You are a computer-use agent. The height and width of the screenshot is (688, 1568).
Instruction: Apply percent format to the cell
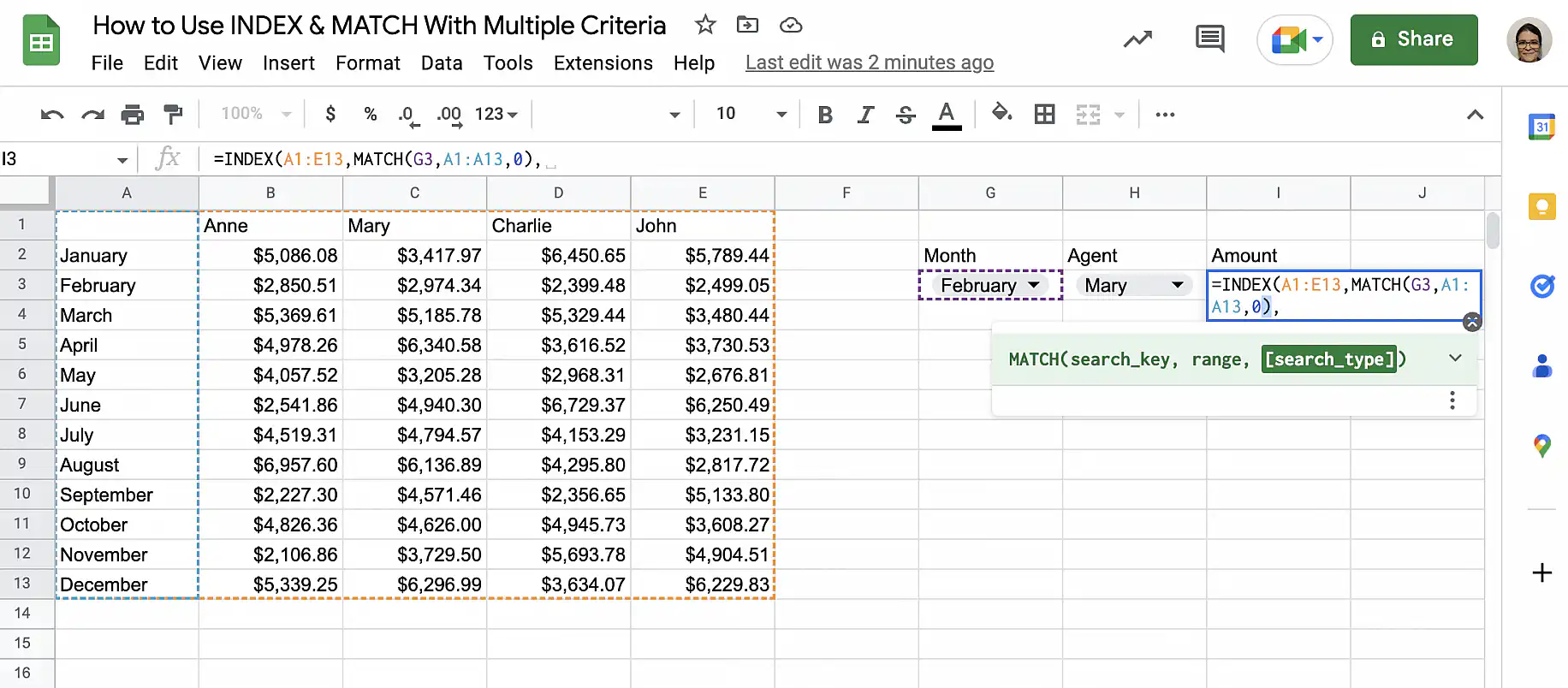point(370,114)
